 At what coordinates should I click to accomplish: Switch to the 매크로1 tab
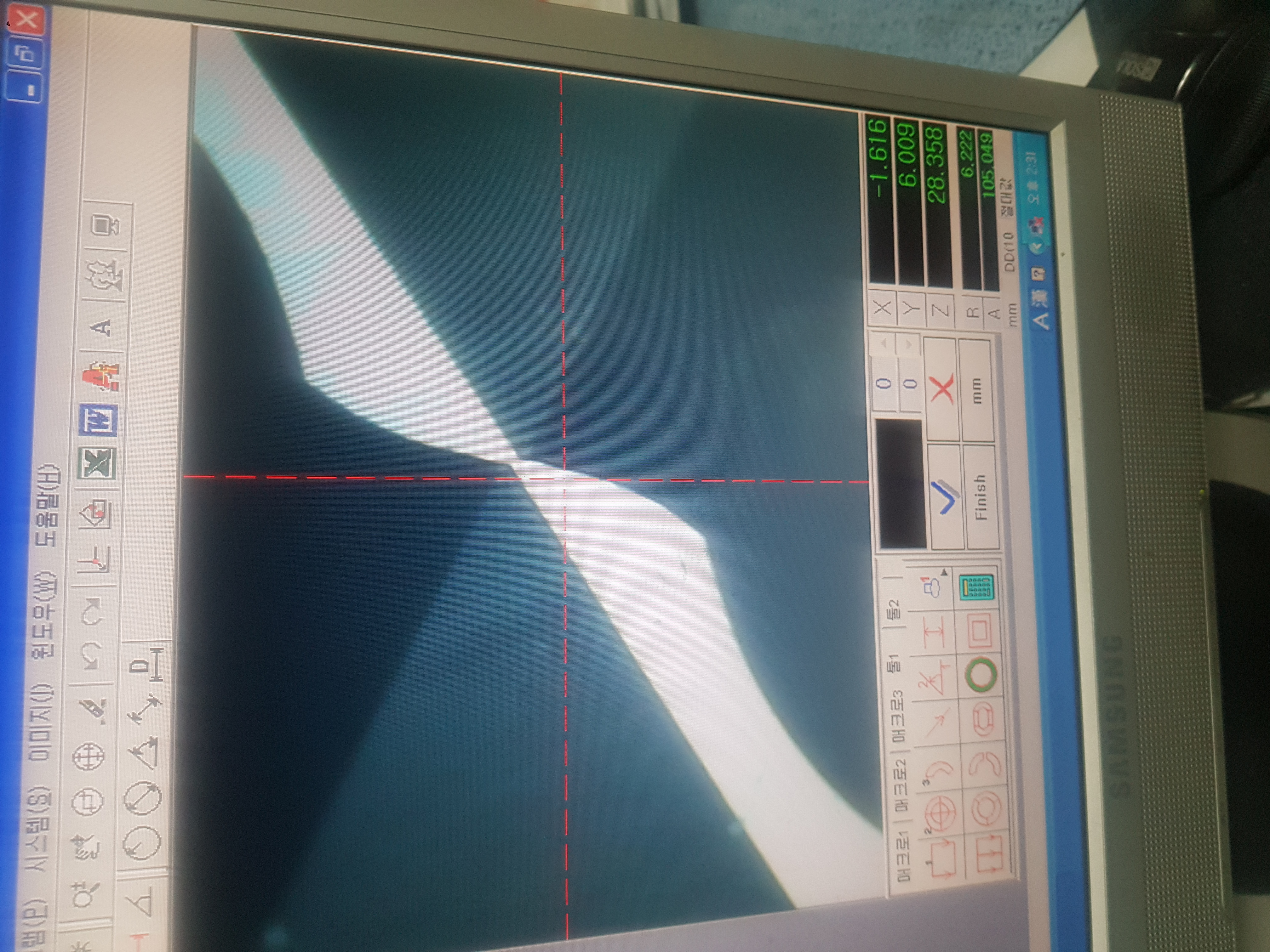click(903, 856)
